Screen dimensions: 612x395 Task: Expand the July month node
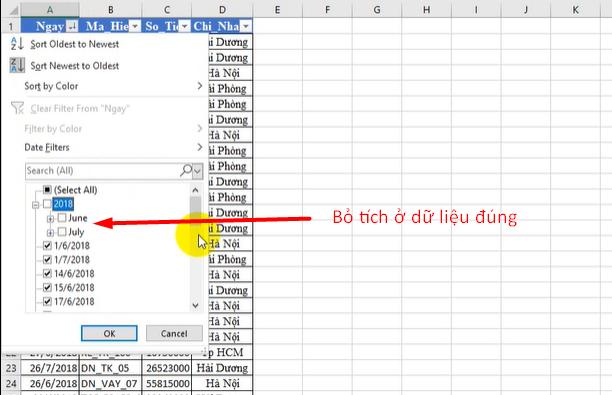[50, 233]
